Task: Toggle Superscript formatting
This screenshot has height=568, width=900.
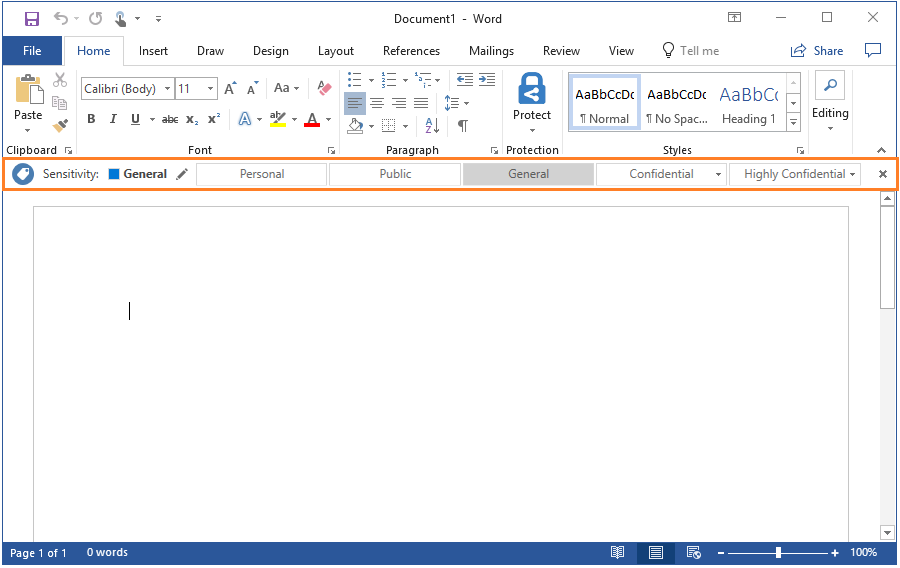Action: coord(214,119)
